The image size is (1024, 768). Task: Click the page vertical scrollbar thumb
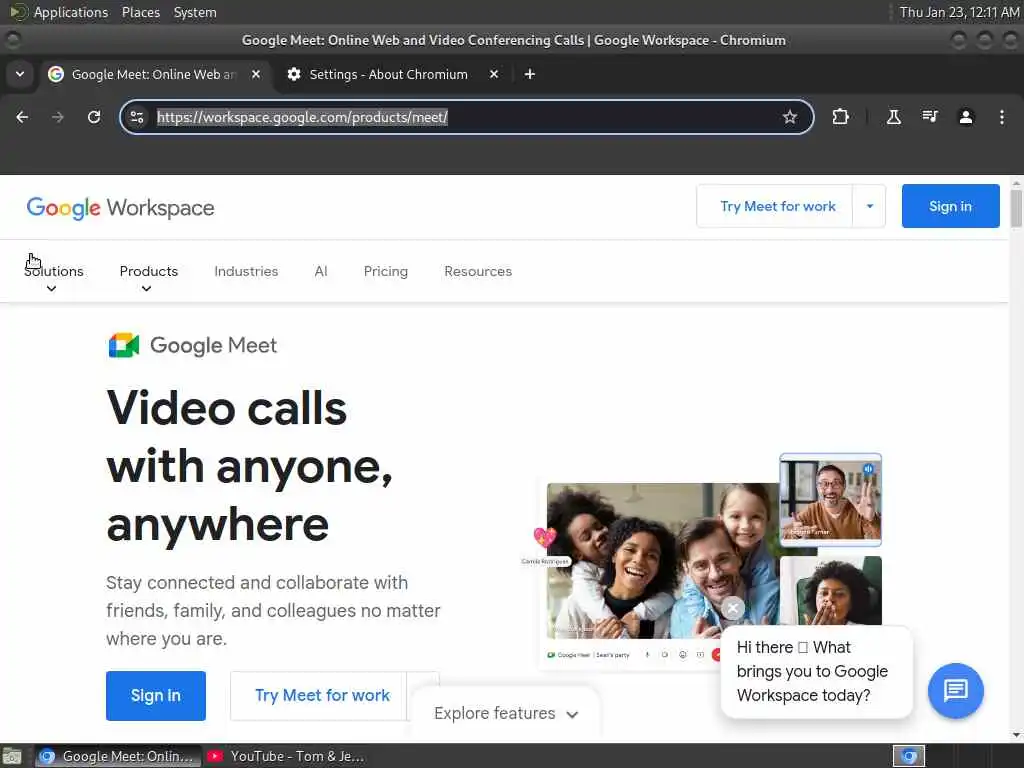(1016, 208)
